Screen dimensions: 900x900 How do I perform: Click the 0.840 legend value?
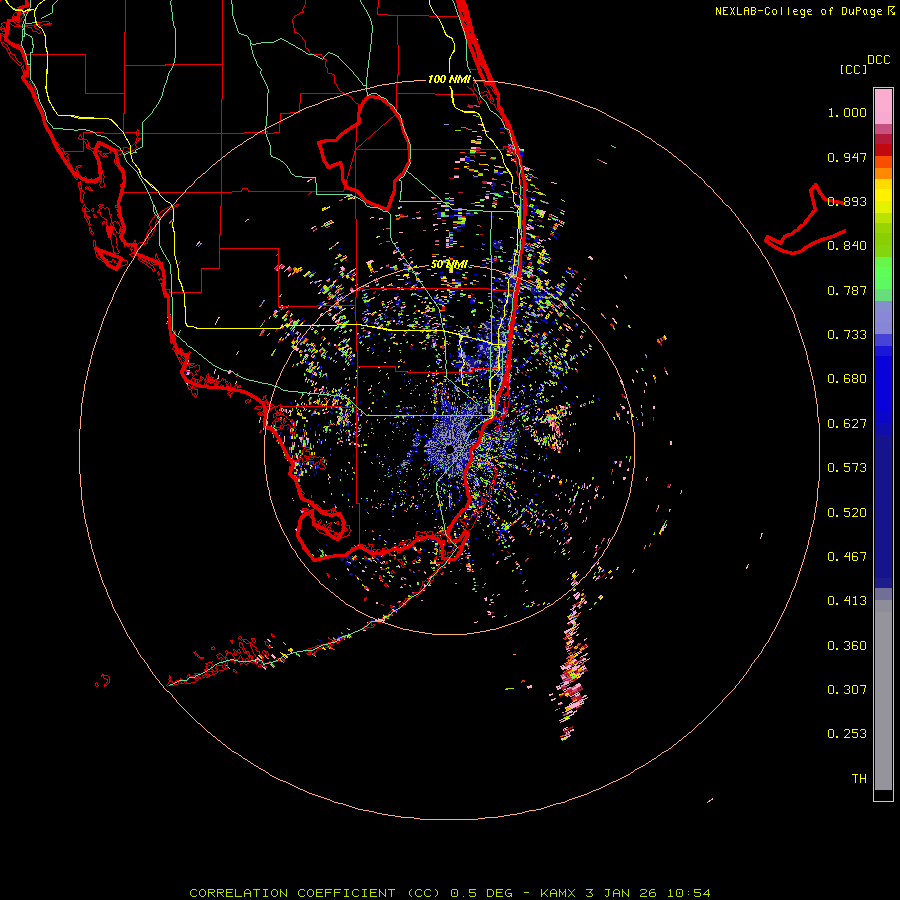pyautogui.click(x=847, y=246)
